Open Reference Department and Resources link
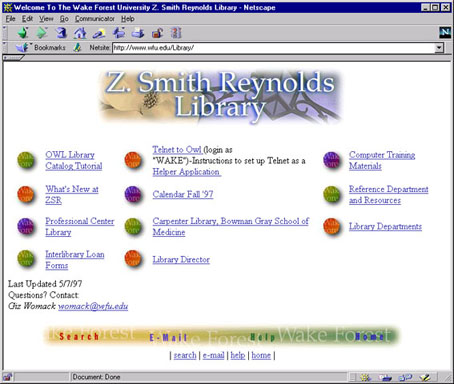 click(388, 195)
